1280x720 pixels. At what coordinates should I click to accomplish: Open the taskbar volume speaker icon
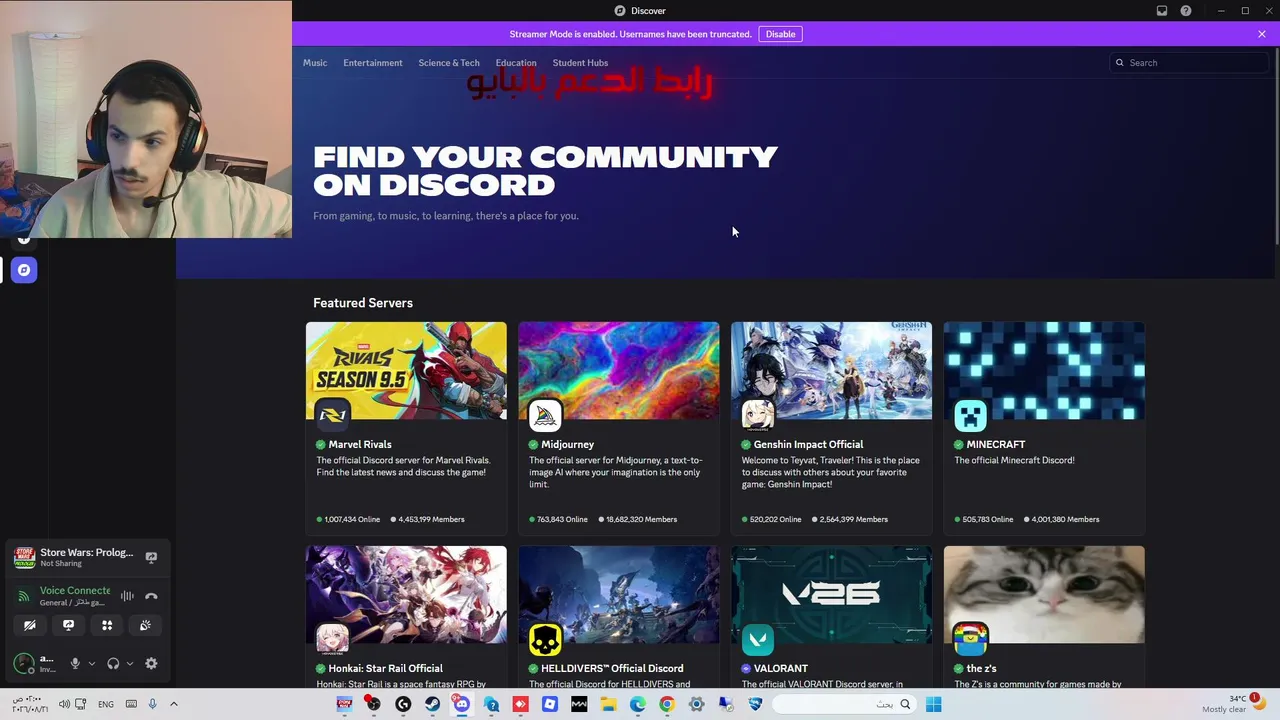[x=64, y=704]
